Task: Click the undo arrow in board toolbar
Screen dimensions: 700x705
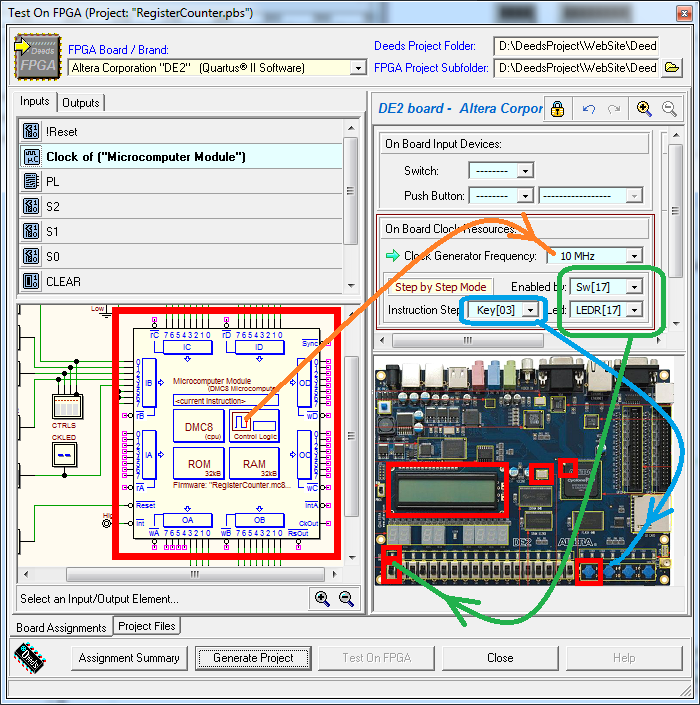Action: pyautogui.click(x=589, y=108)
